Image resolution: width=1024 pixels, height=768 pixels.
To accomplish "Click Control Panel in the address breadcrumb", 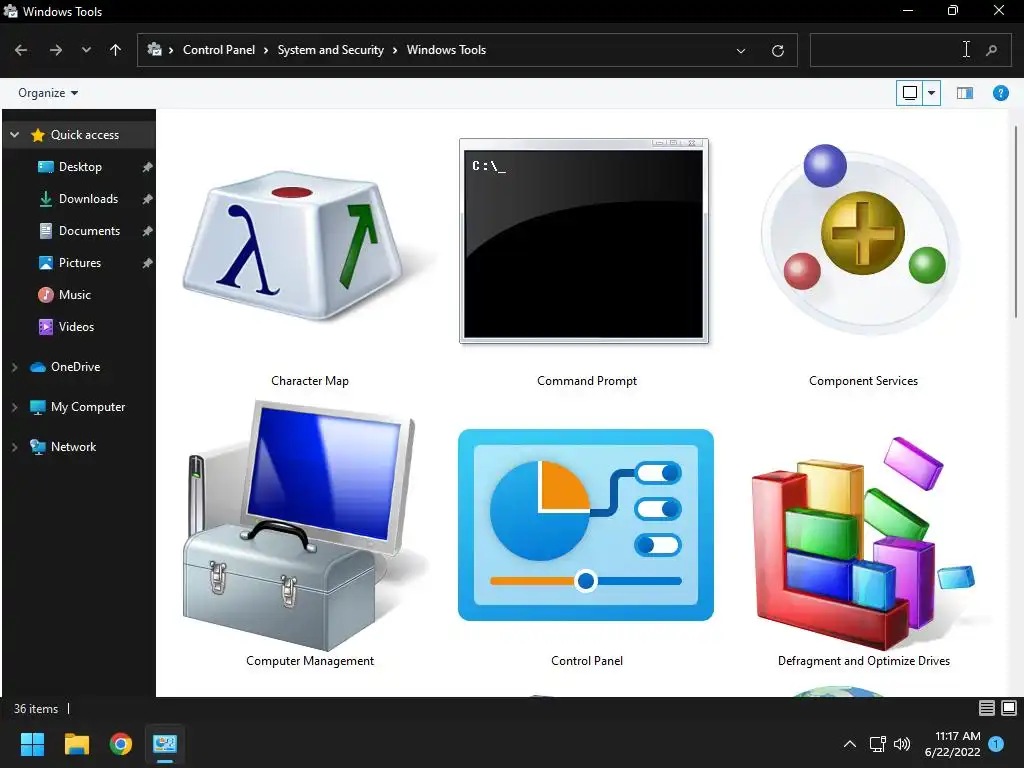I will pyautogui.click(x=219, y=50).
